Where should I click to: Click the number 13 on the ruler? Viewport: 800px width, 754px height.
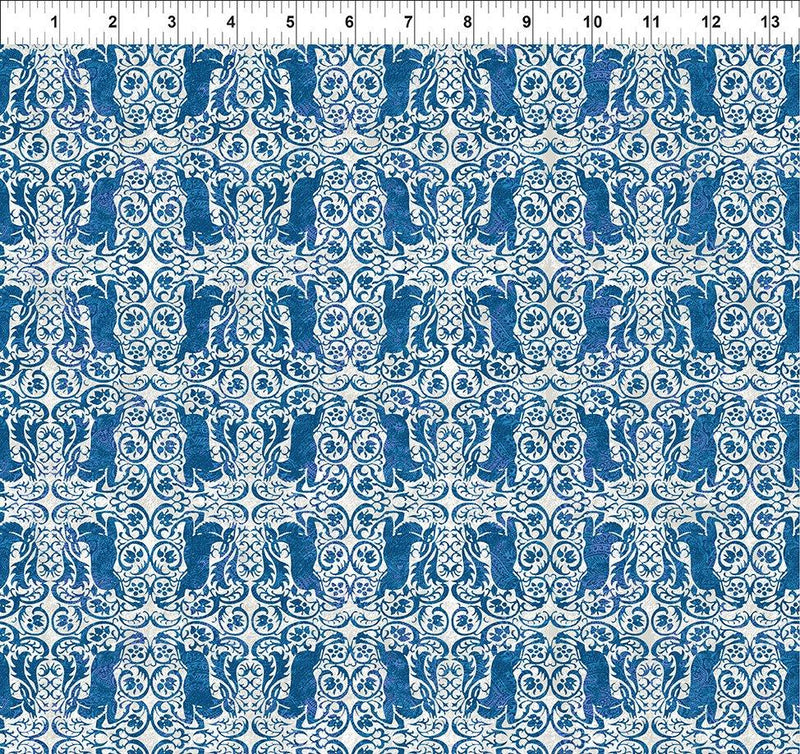pos(771,21)
